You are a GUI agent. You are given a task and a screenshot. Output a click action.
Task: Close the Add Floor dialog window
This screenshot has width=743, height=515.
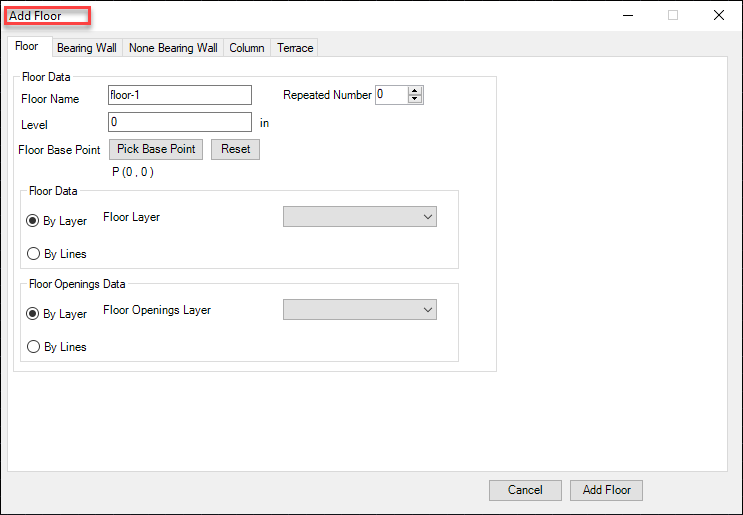pos(718,15)
